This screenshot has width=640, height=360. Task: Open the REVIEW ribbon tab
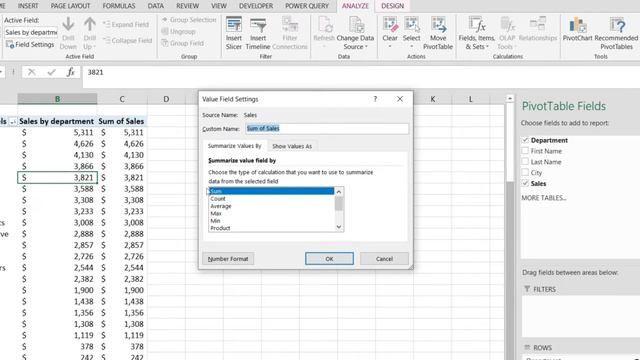tap(187, 6)
